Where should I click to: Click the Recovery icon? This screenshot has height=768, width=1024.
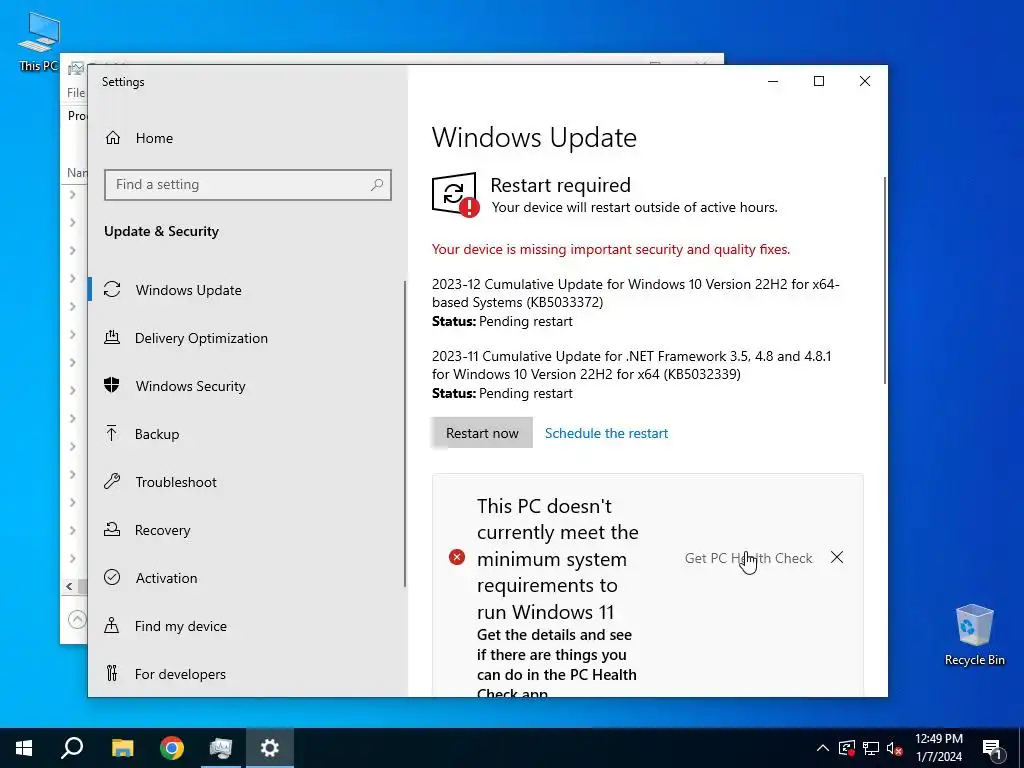click(x=112, y=529)
